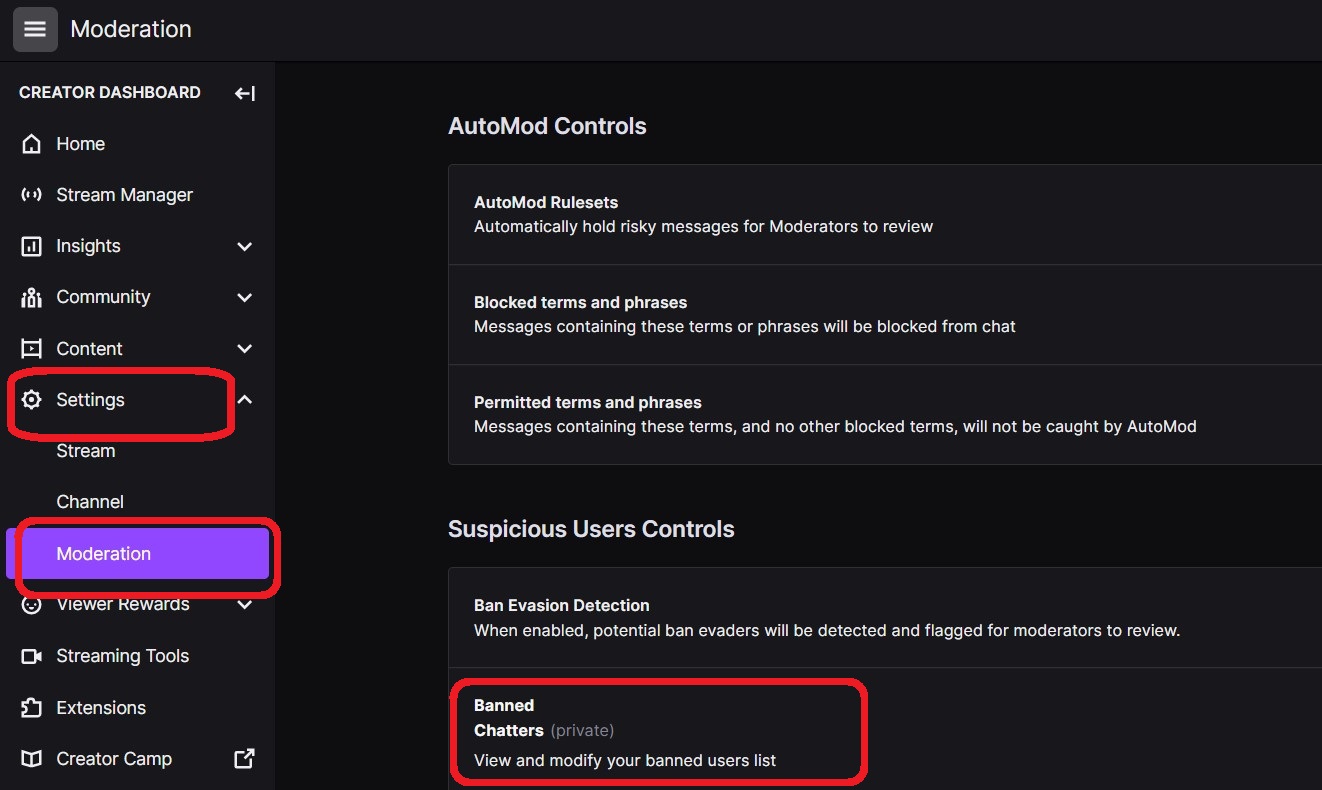
Task: Click the Home house icon
Action: 32,144
